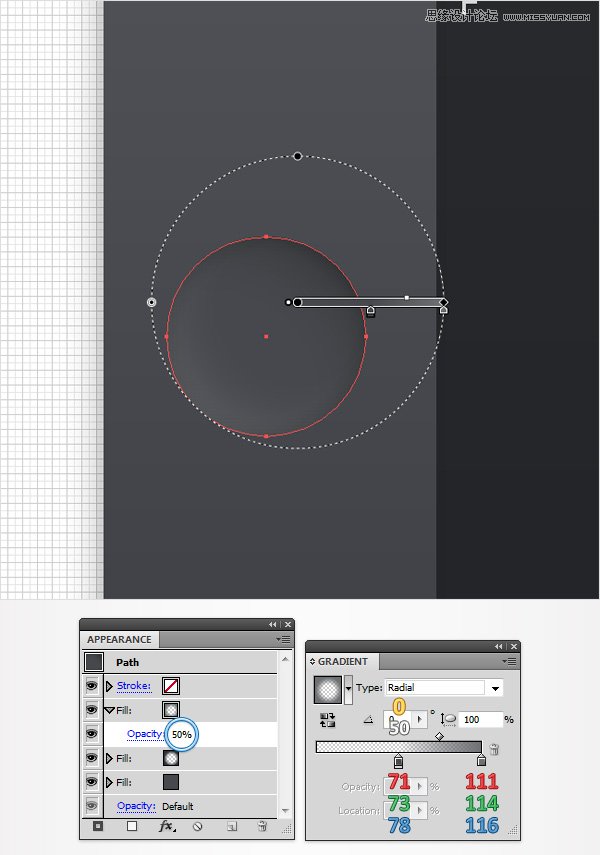
Task: Open the gradient angle value dropdown arrow
Action: (x=419, y=720)
